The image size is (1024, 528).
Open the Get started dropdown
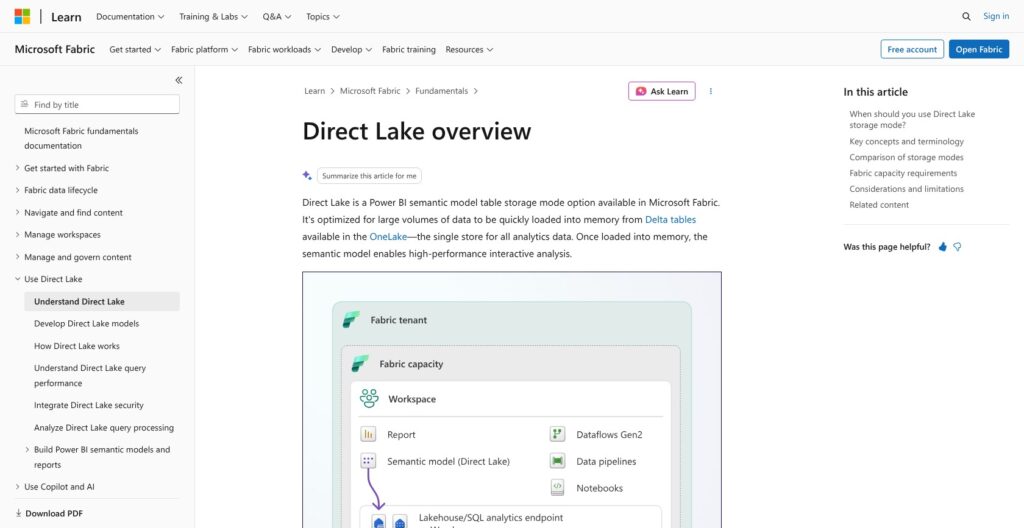(x=135, y=49)
